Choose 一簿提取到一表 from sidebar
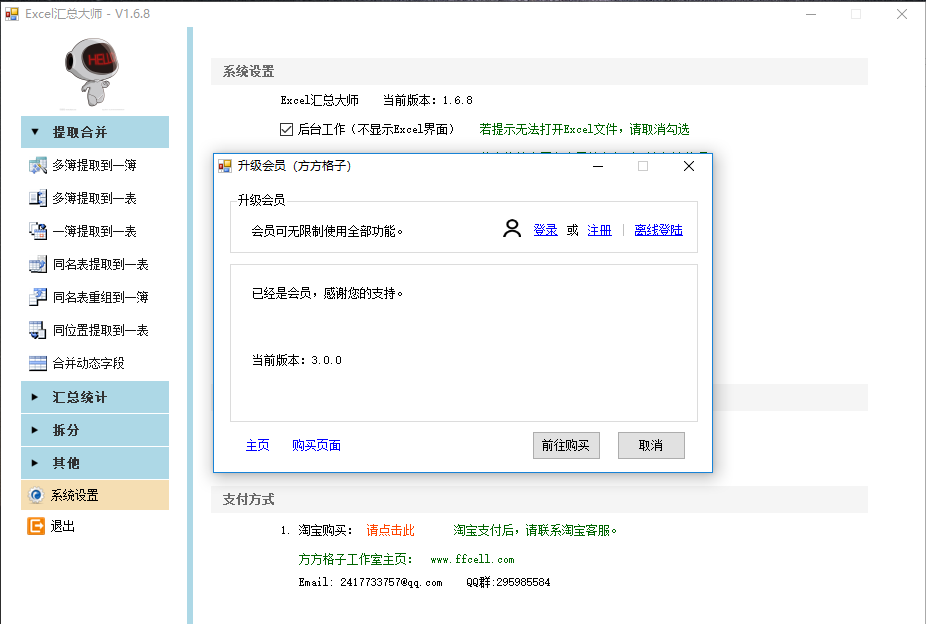This screenshot has height=624, width=926. coord(94,231)
